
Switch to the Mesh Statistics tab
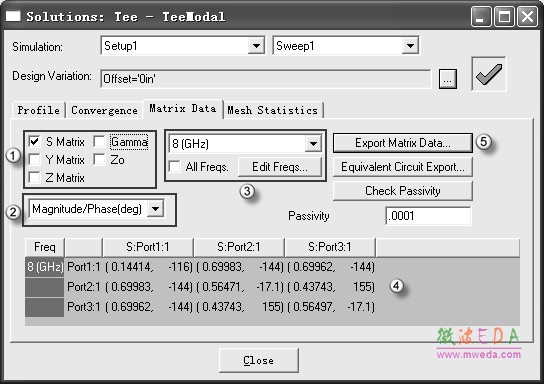pos(273,110)
